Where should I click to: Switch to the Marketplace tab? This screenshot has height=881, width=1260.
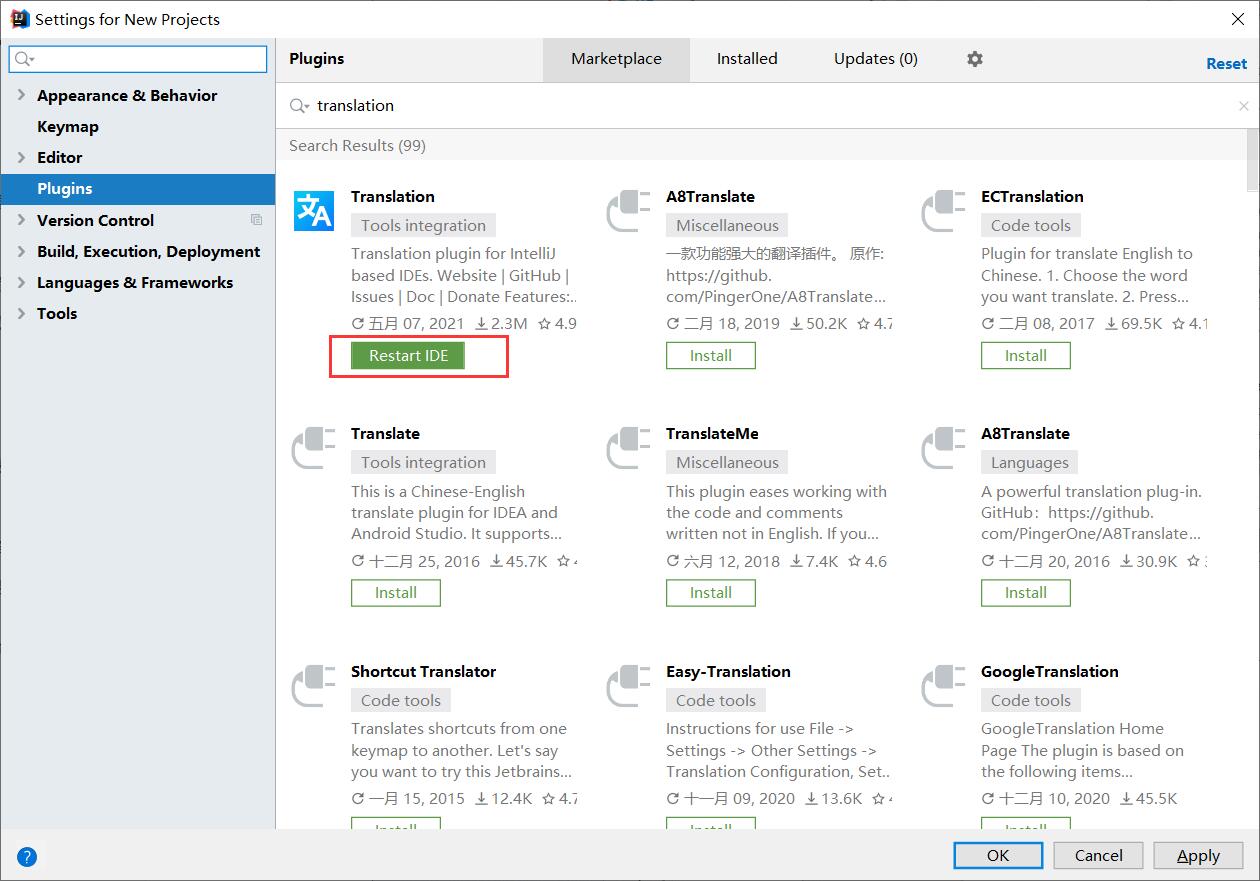(616, 59)
